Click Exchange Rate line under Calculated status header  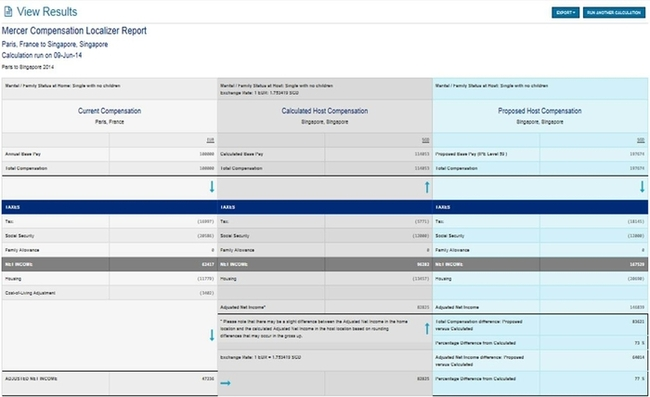click(x=259, y=93)
